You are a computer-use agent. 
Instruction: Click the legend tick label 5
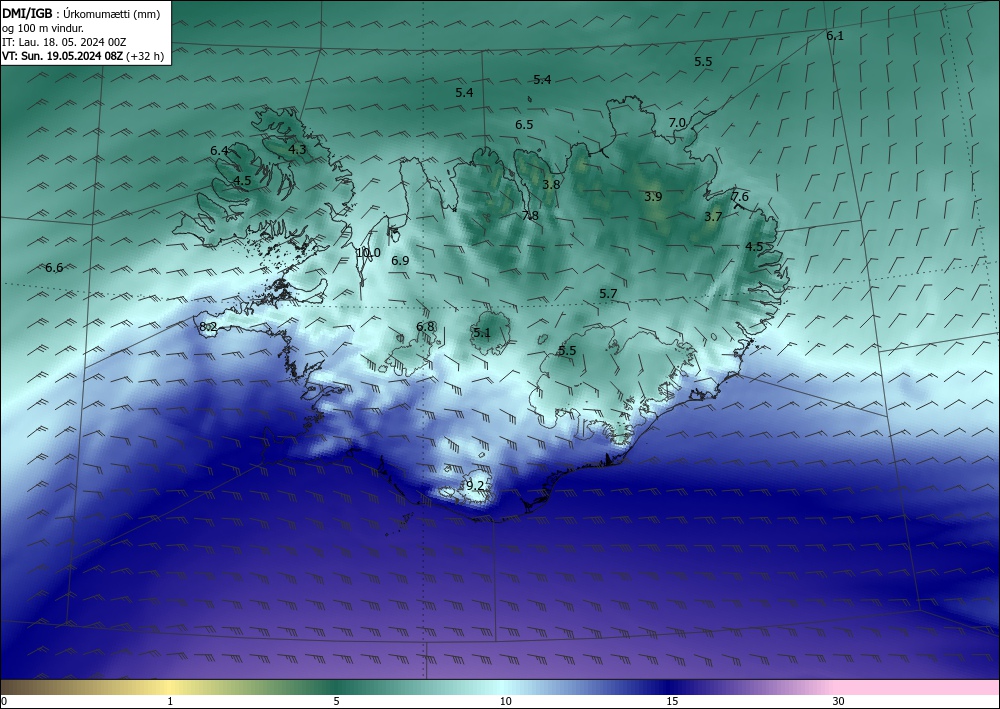click(336, 701)
